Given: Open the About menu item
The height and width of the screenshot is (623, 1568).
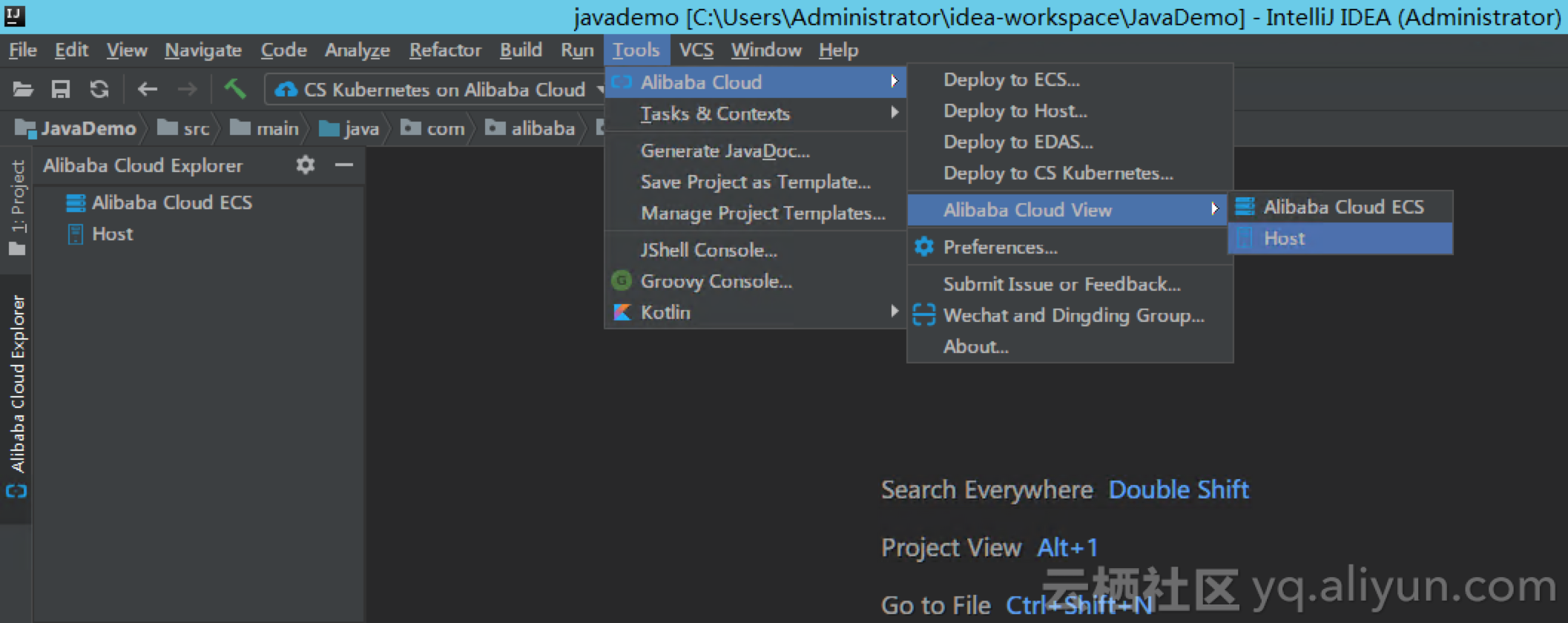Looking at the screenshot, I should pos(1070,346).
